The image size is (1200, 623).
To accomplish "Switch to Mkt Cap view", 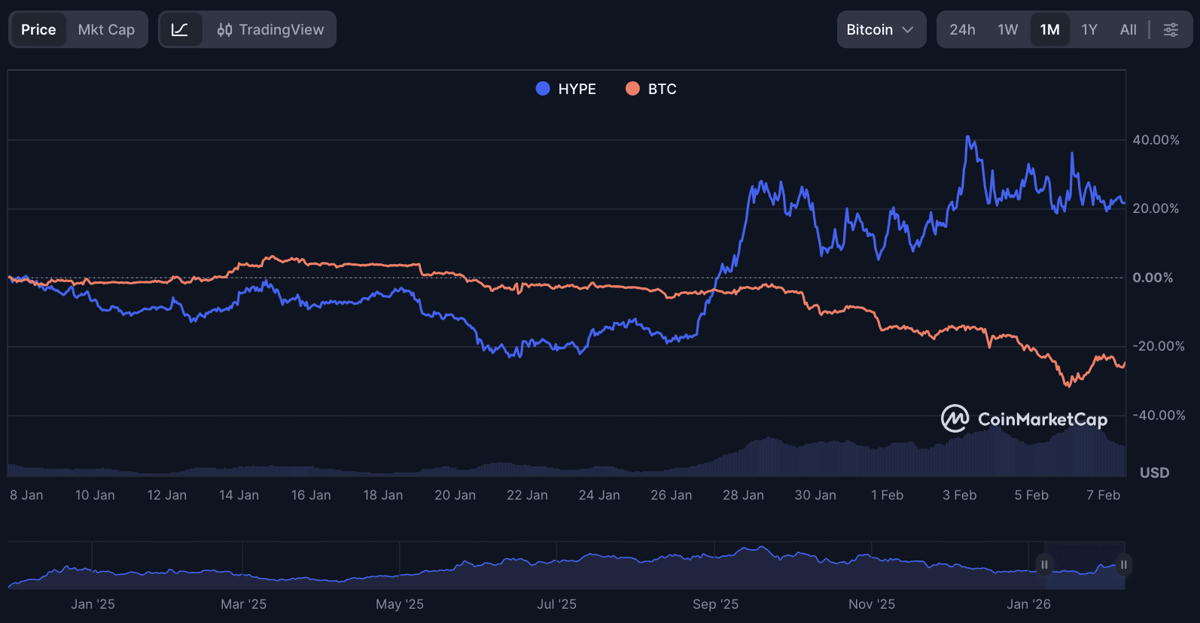I will [x=106, y=30].
